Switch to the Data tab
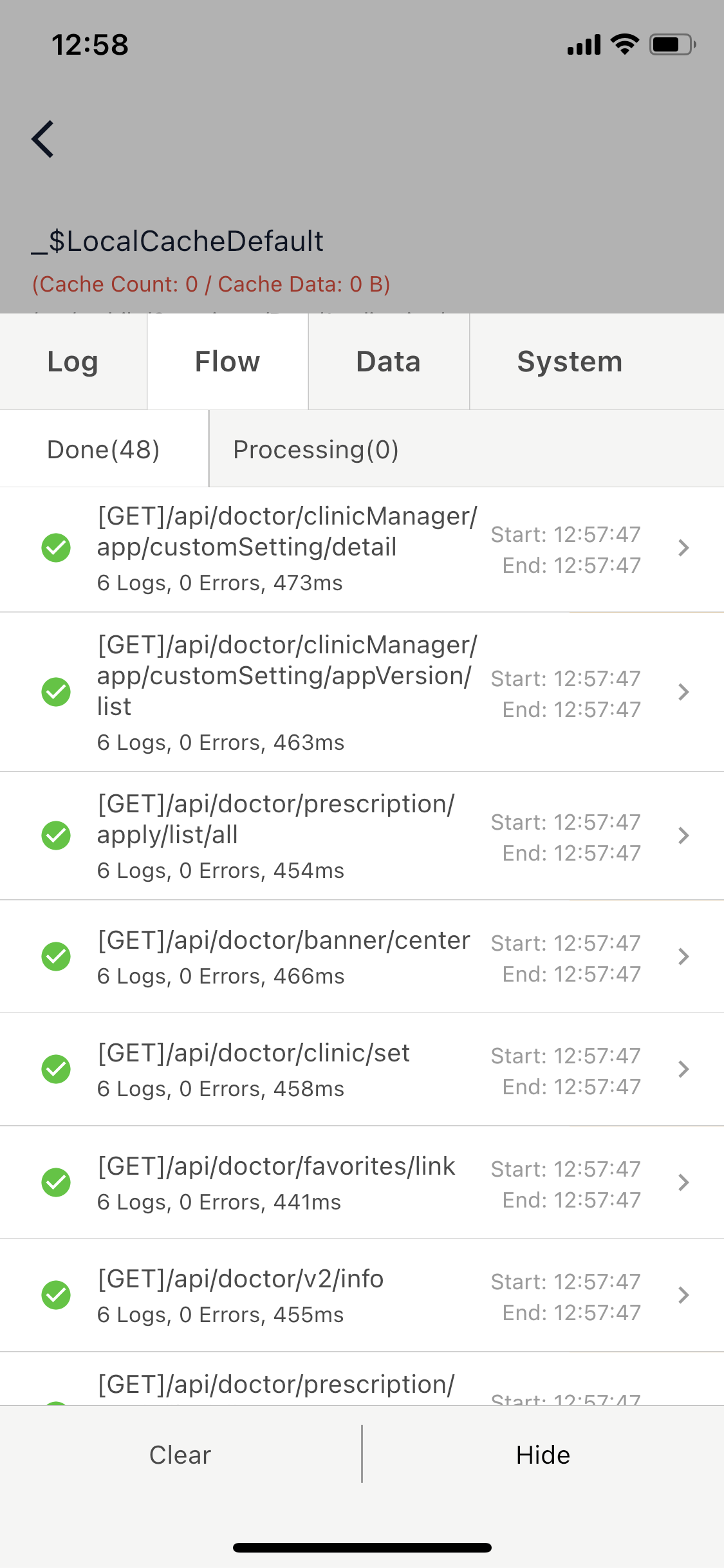Image resolution: width=724 pixels, height=1568 pixels. pos(389,362)
